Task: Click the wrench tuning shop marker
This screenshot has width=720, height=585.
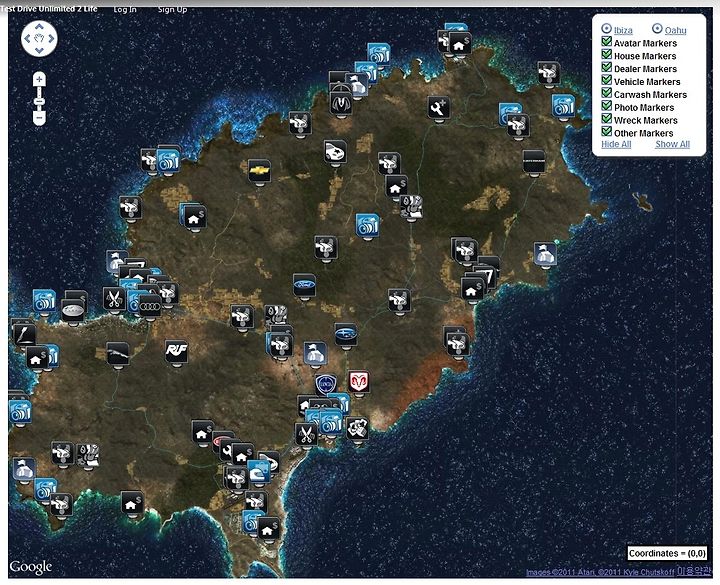Action: 439,107
